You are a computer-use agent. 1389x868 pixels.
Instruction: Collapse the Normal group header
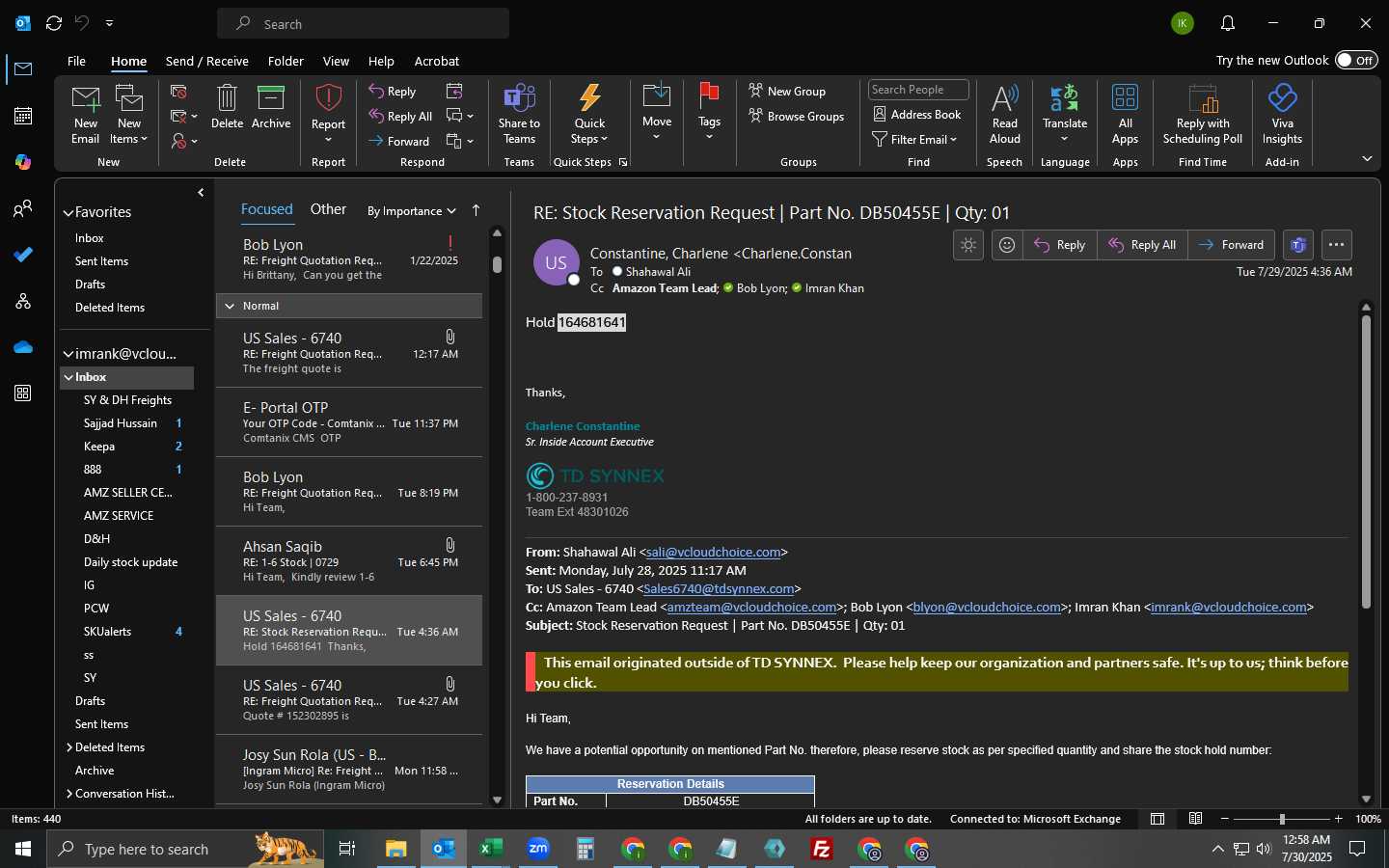[x=230, y=306]
